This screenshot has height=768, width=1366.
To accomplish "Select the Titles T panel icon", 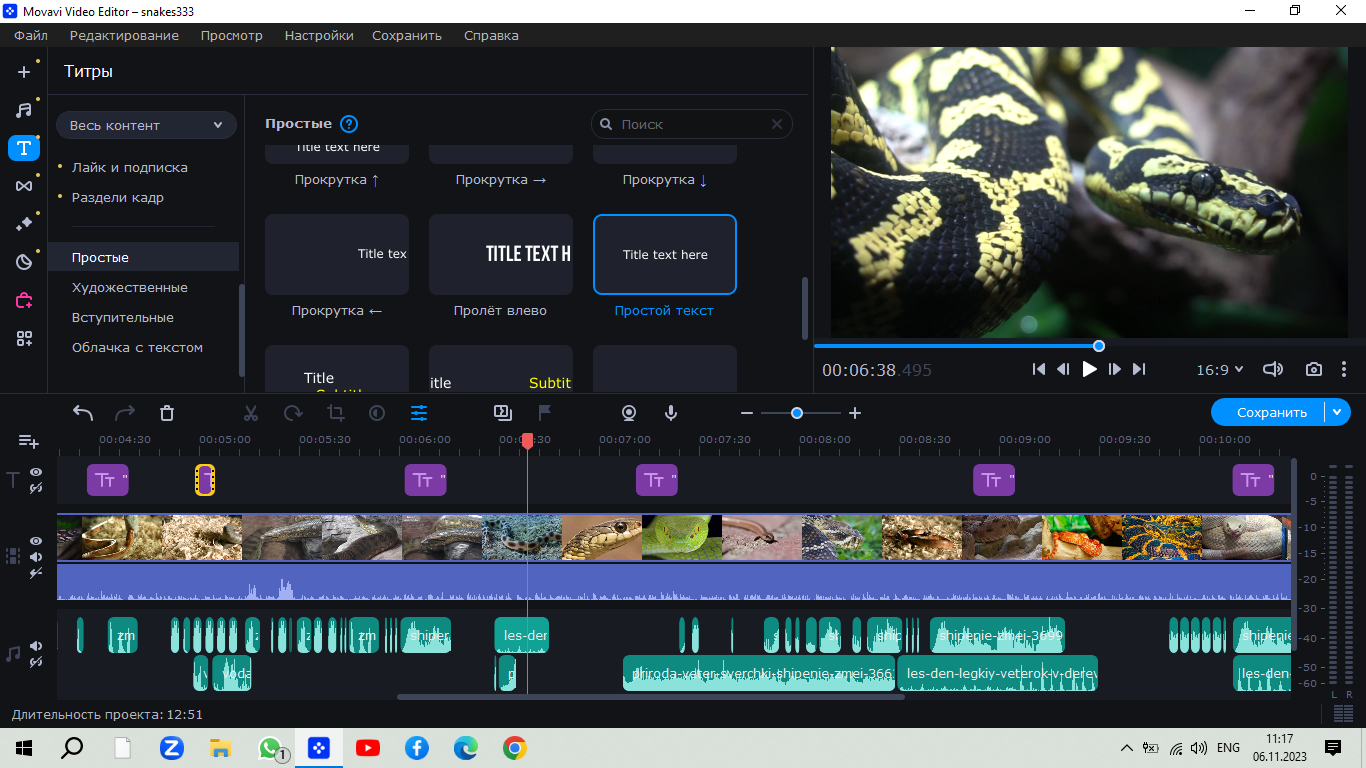I will (x=24, y=148).
